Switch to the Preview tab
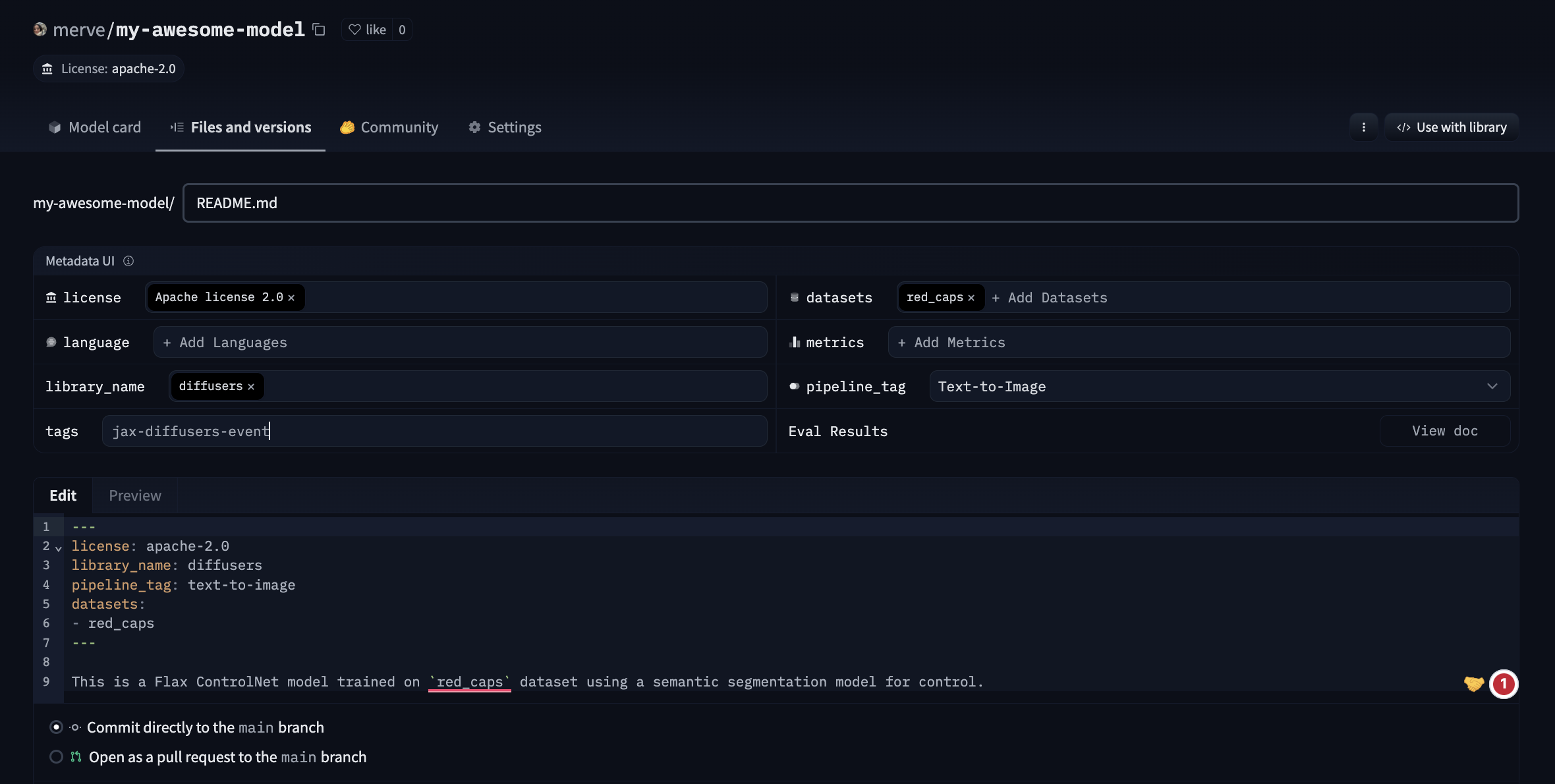 [x=134, y=495]
